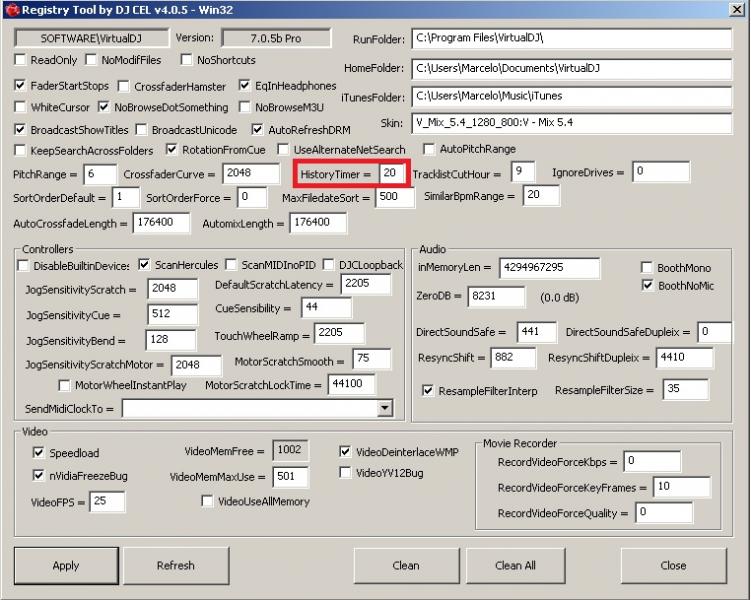Viewport: 751px width, 600px height.
Task: Enable the BoothMono checkbox
Action: [x=647, y=267]
